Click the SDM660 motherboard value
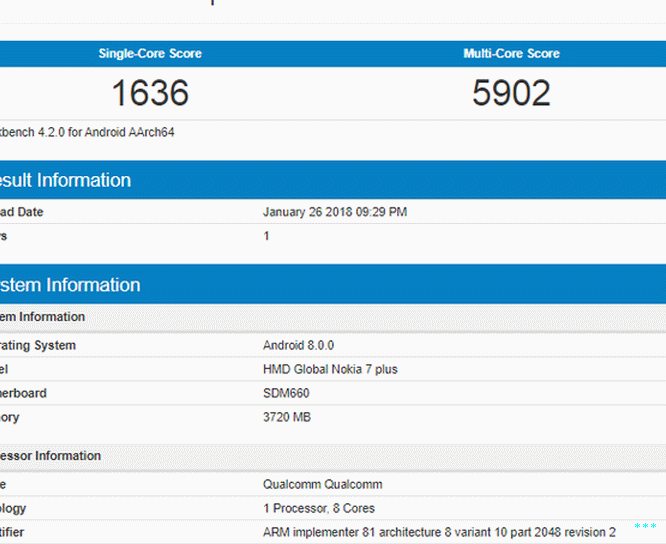This screenshot has width=666, height=544. [x=286, y=393]
